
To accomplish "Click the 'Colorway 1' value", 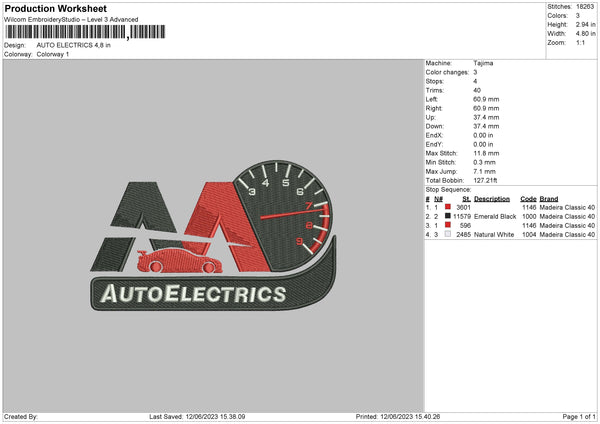I will 53,54.
